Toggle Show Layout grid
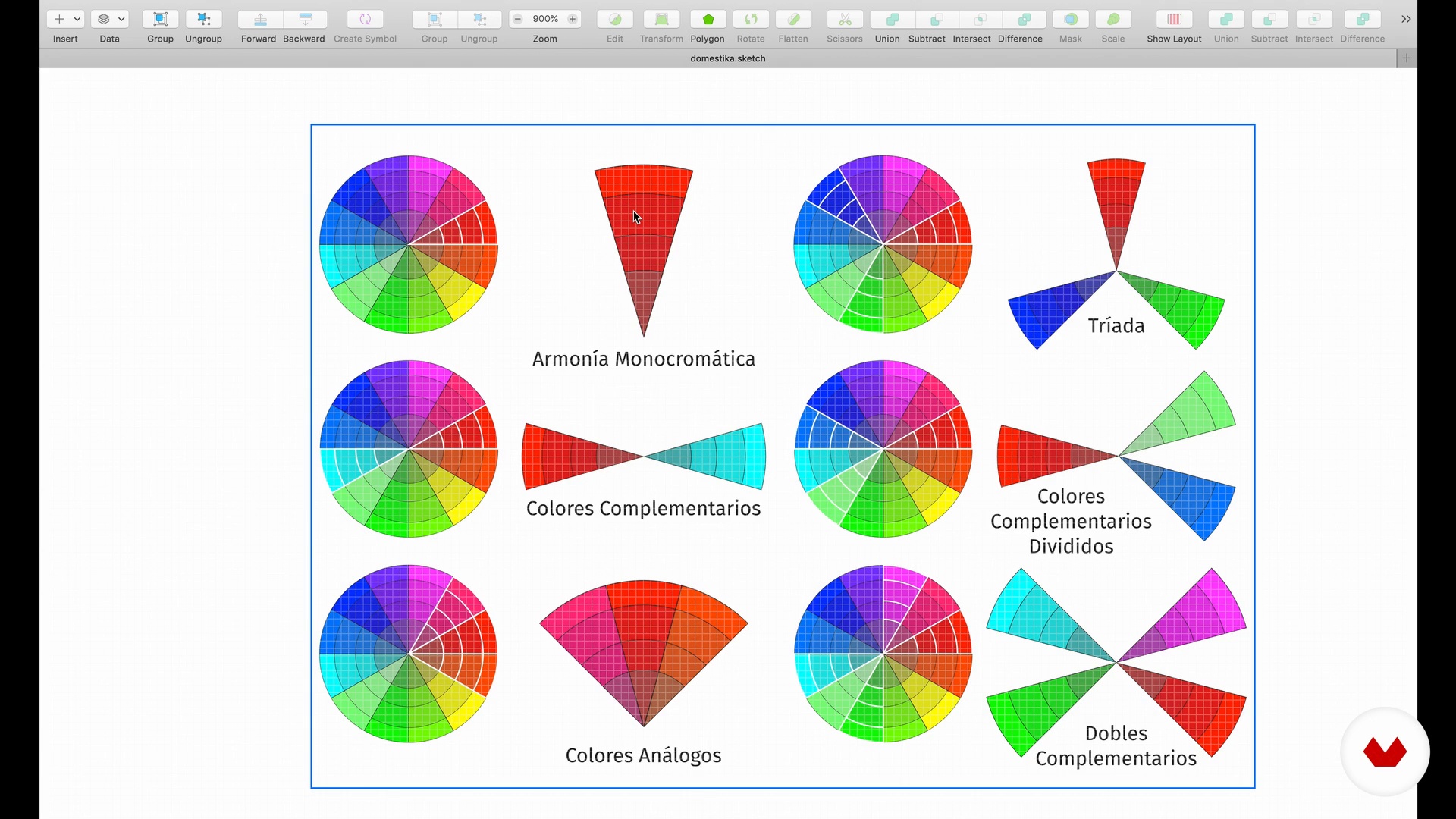The height and width of the screenshot is (819, 1456). [1174, 19]
